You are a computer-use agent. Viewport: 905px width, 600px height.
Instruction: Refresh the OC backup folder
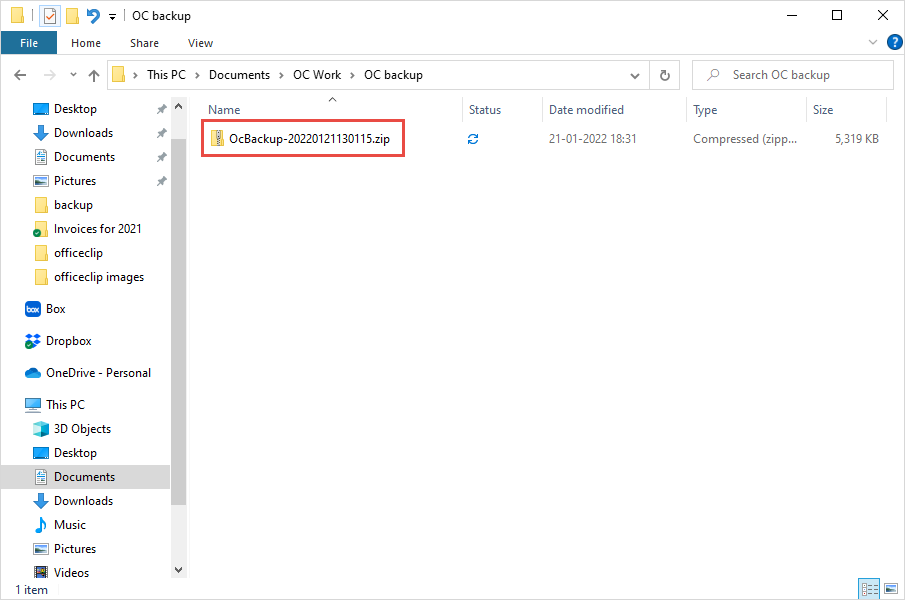tap(665, 76)
